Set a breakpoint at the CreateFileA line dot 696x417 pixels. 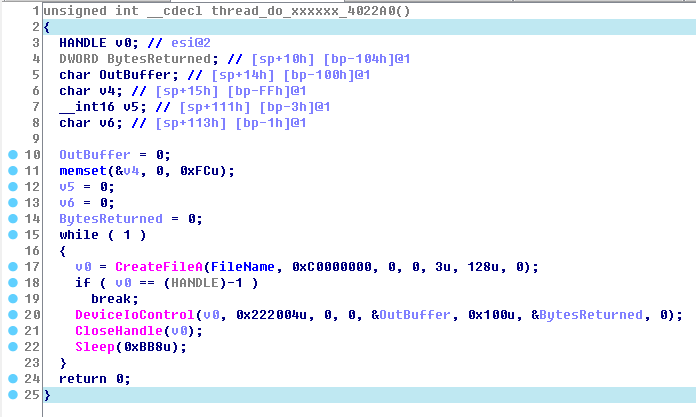click(13, 266)
